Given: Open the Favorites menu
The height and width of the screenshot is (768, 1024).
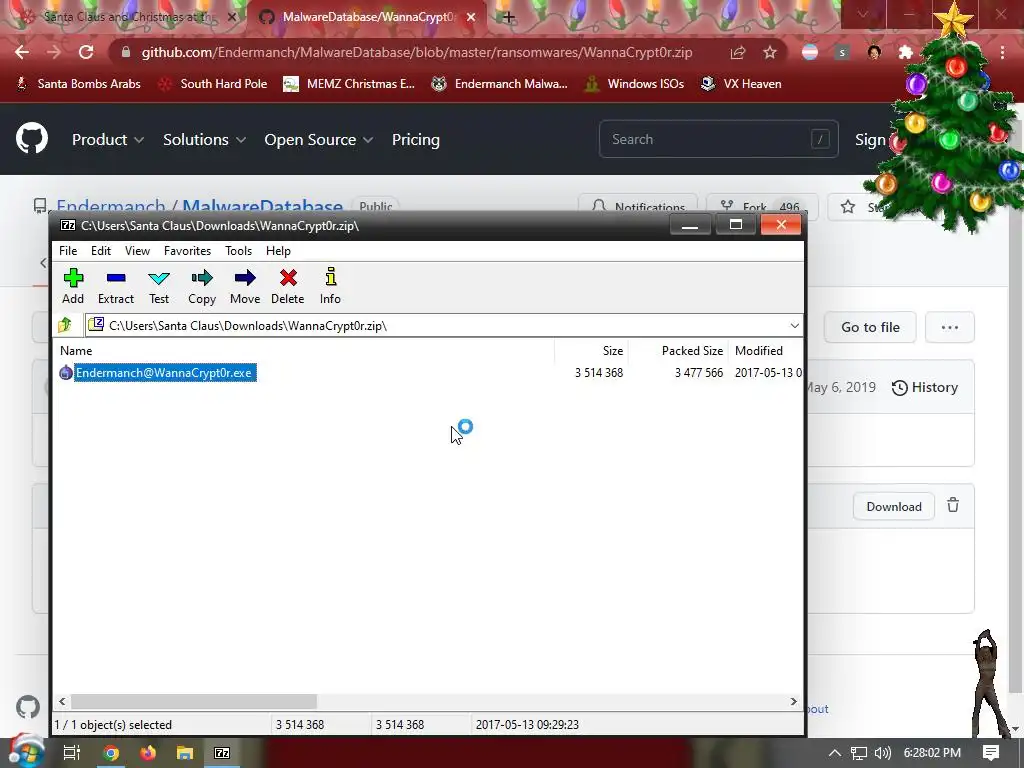Looking at the screenshot, I should coord(187,251).
